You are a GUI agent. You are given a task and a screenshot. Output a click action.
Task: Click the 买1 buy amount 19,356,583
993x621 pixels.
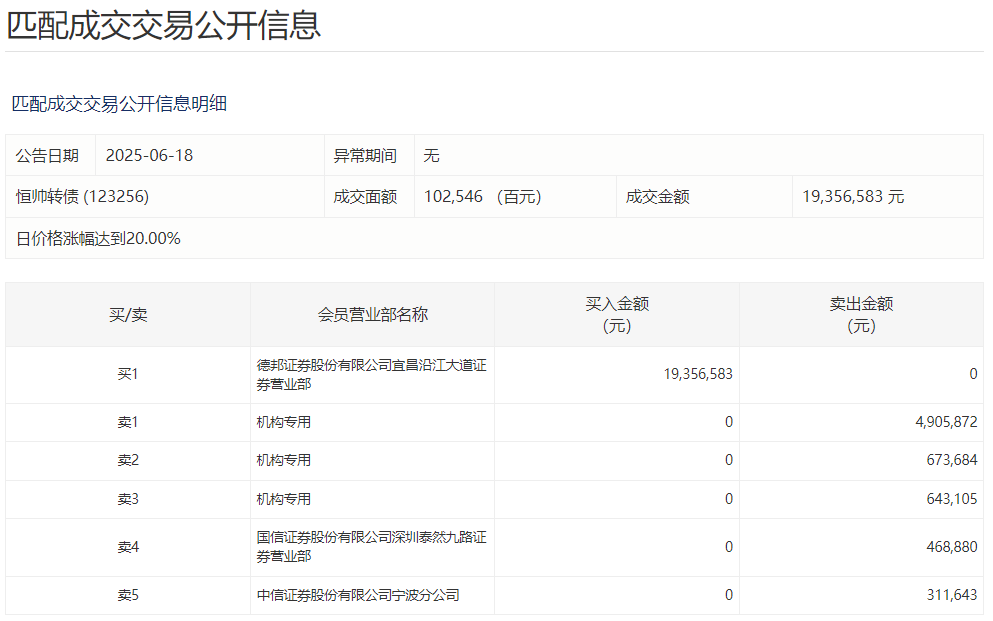(697, 374)
